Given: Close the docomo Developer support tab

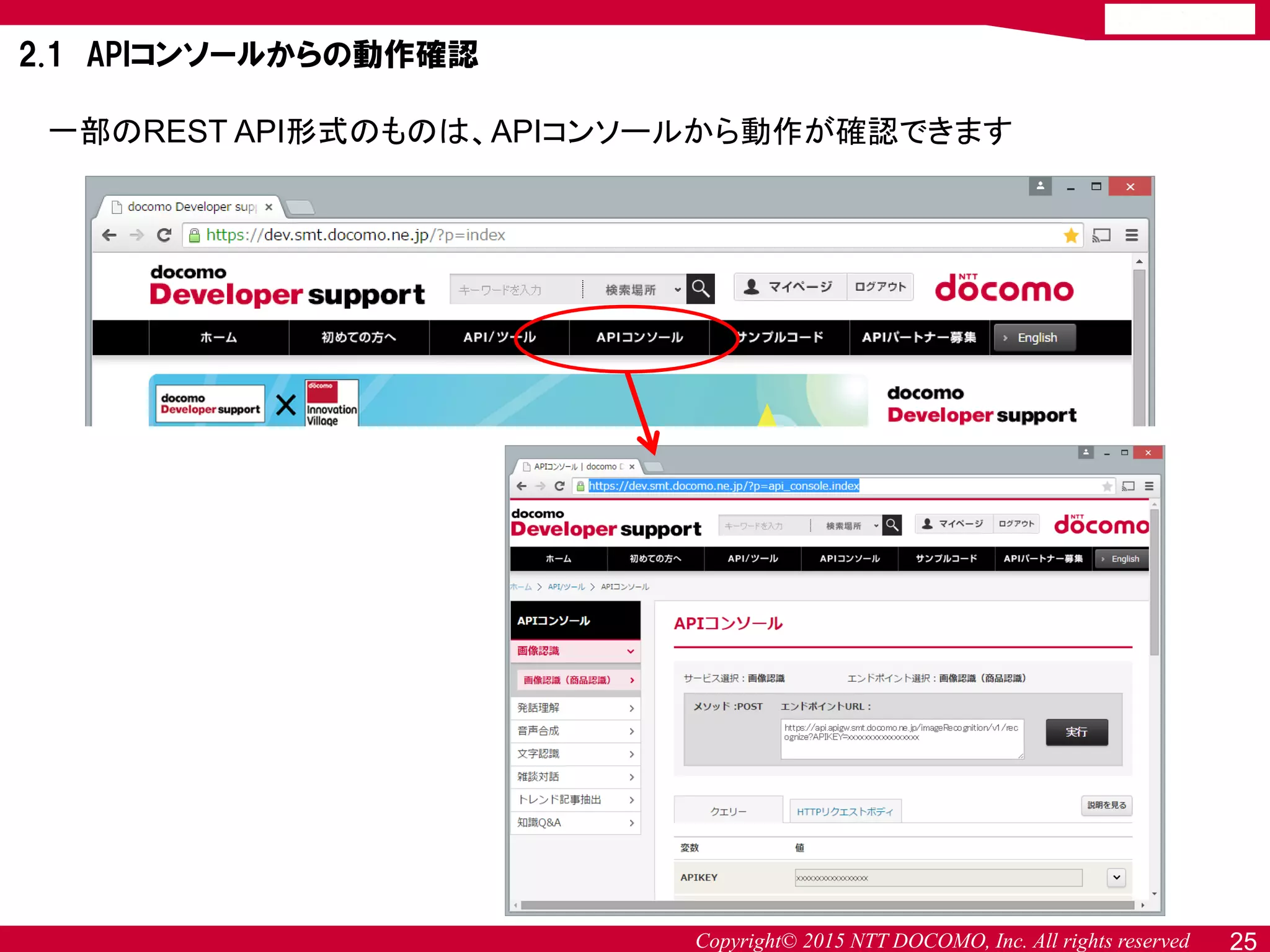Looking at the screenshot, I should [269, 207].
